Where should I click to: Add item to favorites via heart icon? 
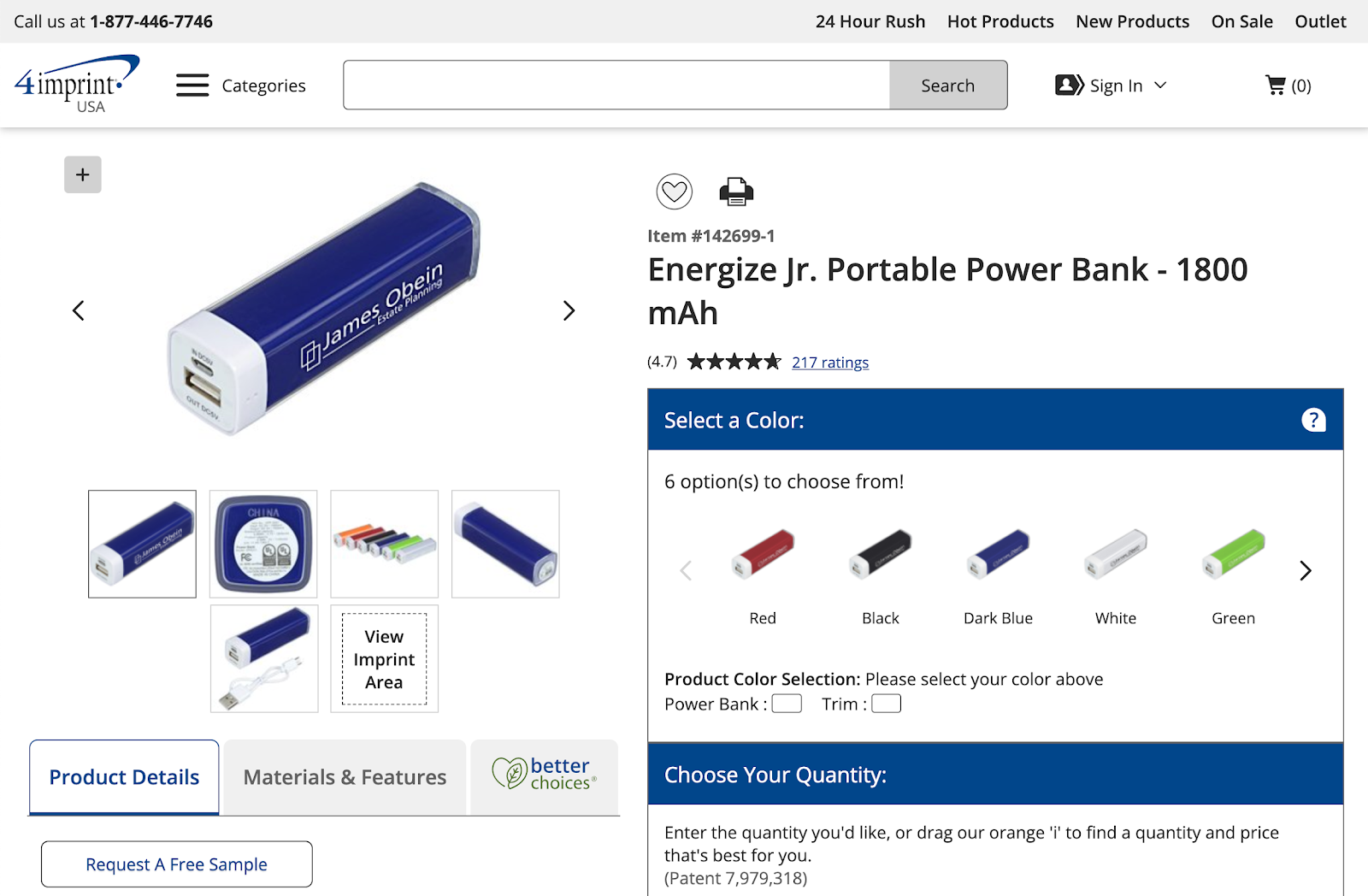pyautogui.click(x=675, y=192)
